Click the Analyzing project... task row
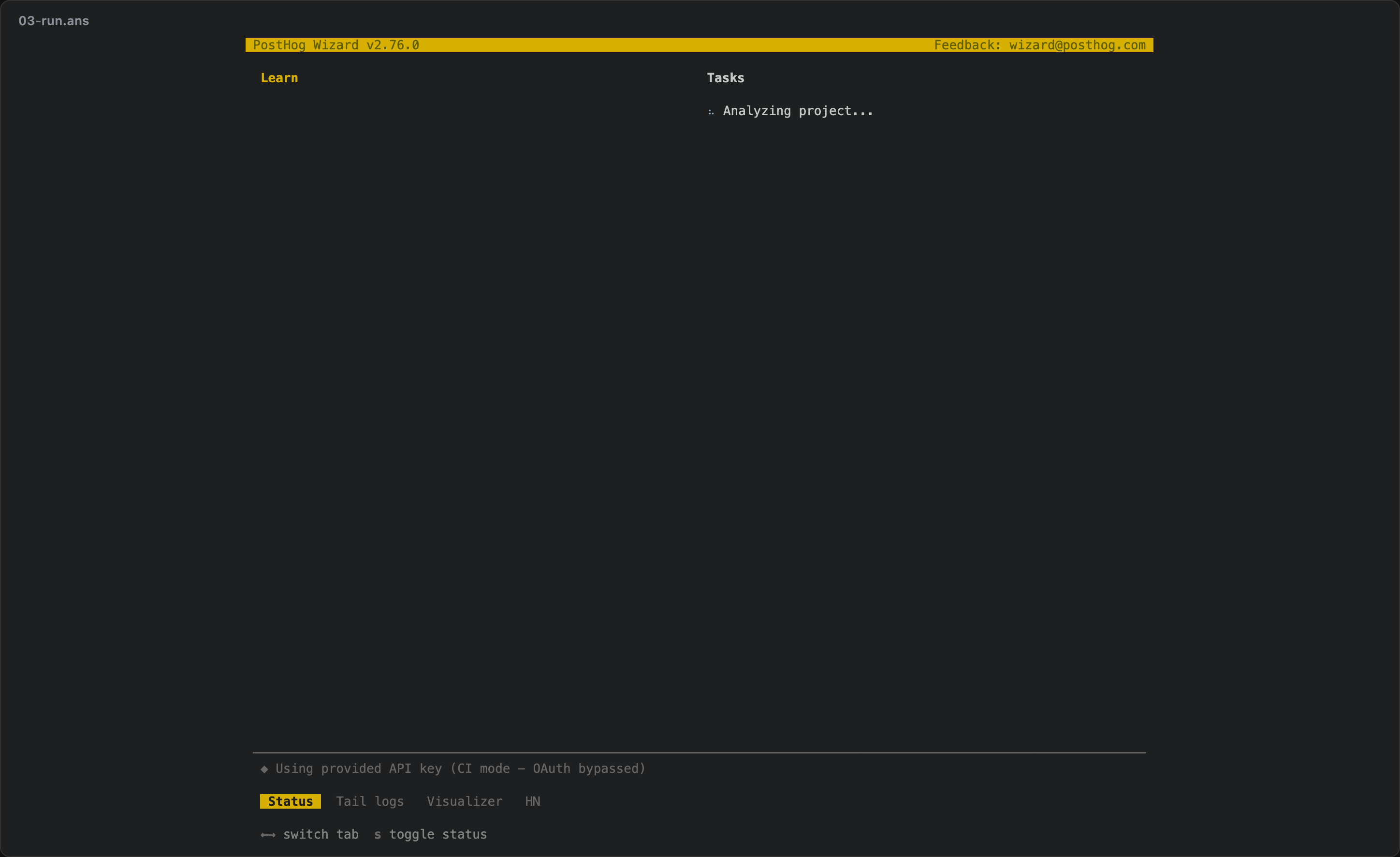 (x=790, y=111)
